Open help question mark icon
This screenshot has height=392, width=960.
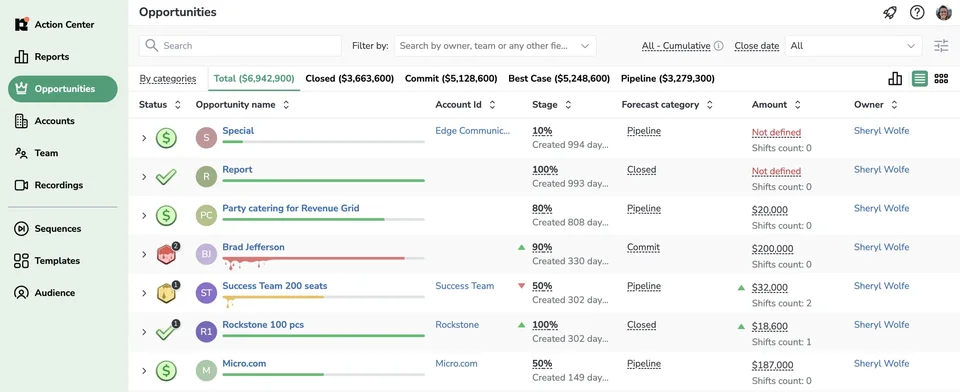point(917,12)
